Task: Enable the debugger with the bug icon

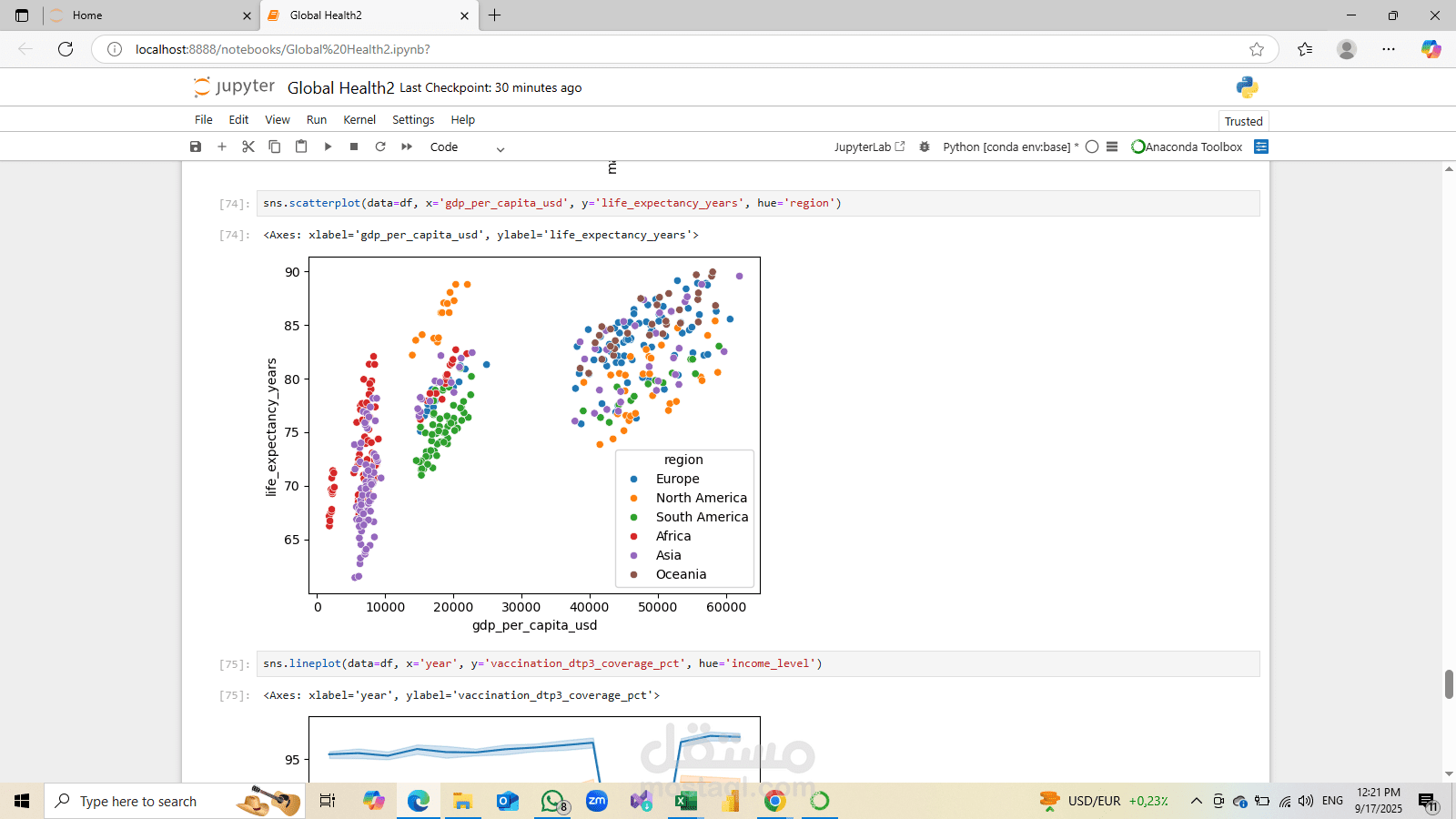Action: tap(925, 147)
